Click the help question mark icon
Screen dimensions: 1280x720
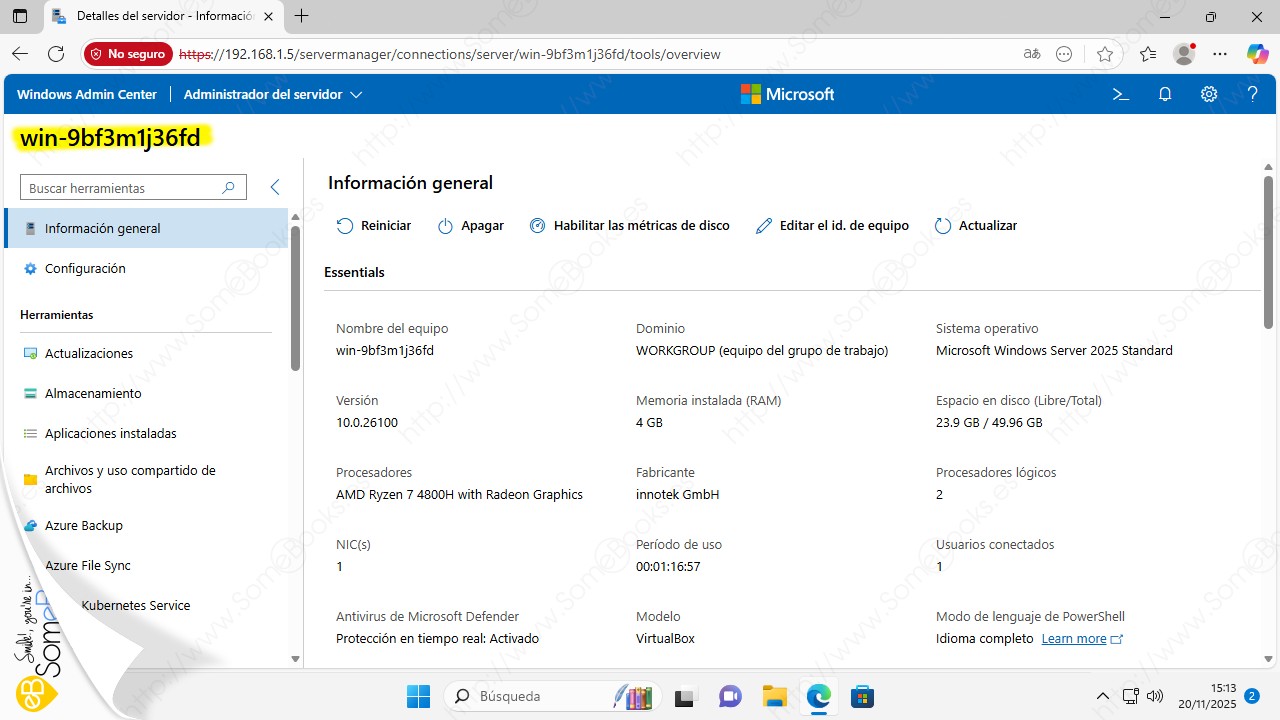(x=1252, y=94)
